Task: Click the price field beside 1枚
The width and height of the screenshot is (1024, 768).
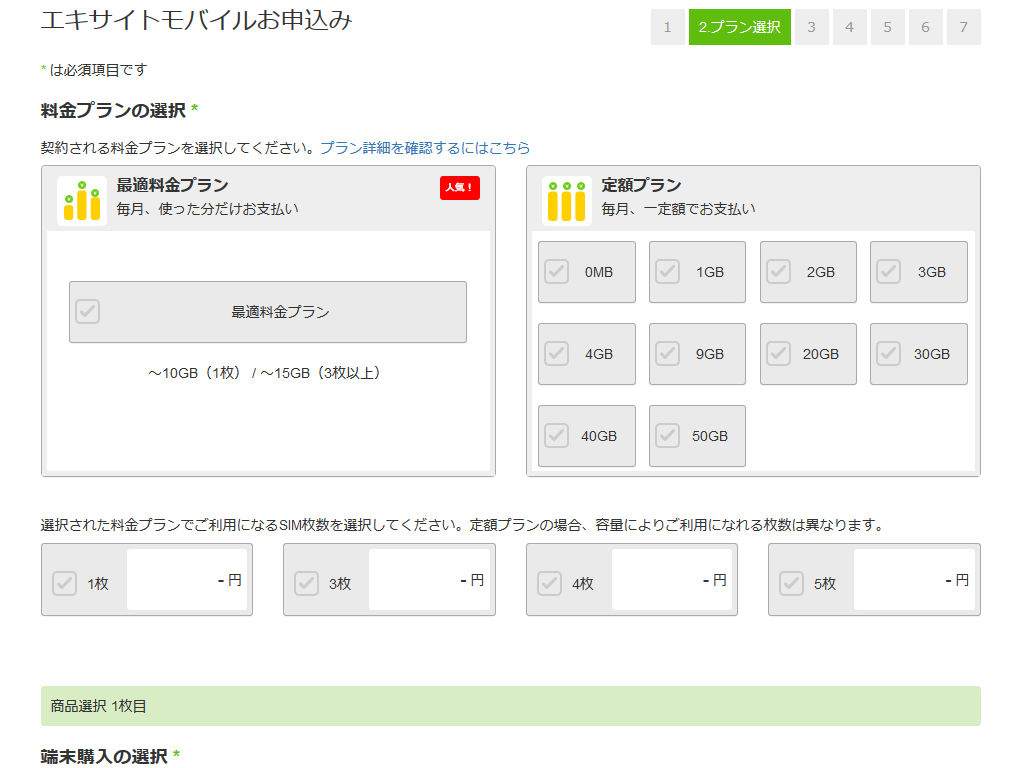Action: 187,580
